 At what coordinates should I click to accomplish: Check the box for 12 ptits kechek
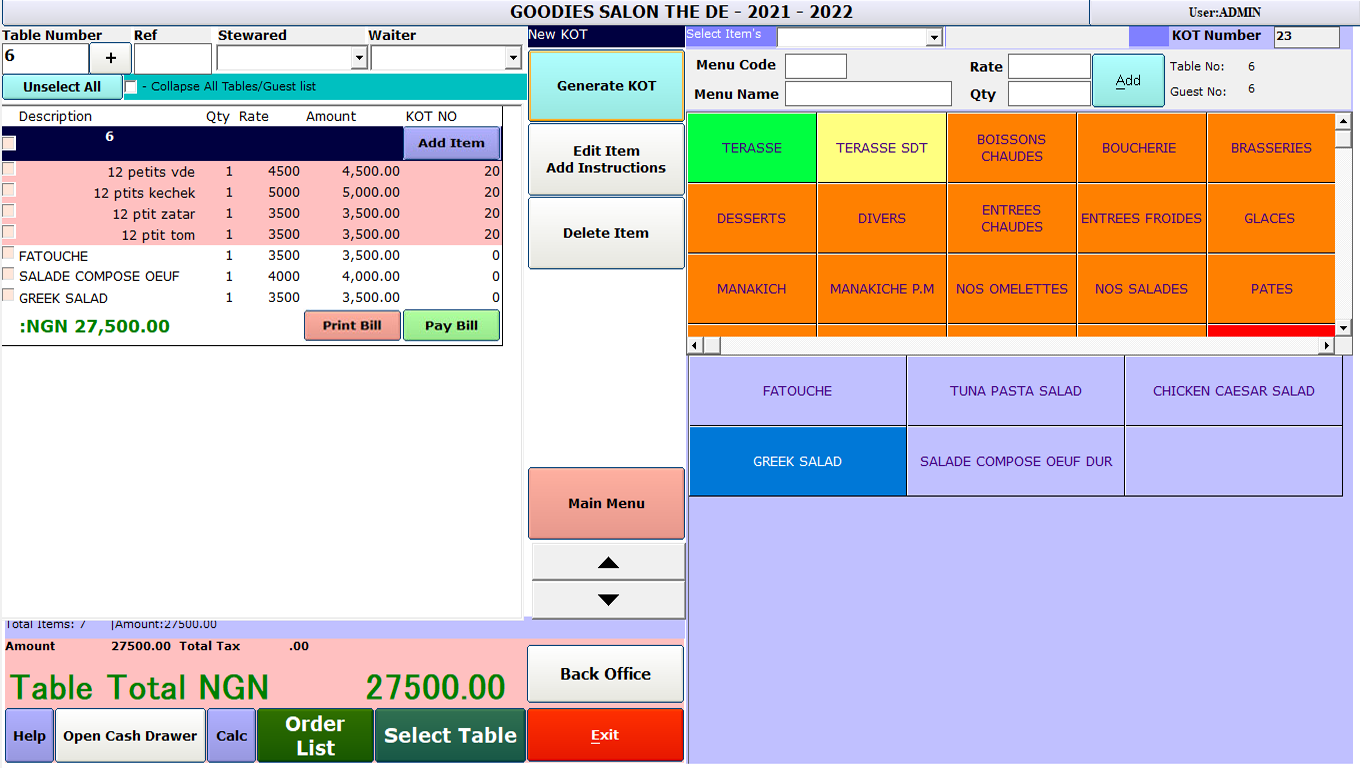point(9,191)
